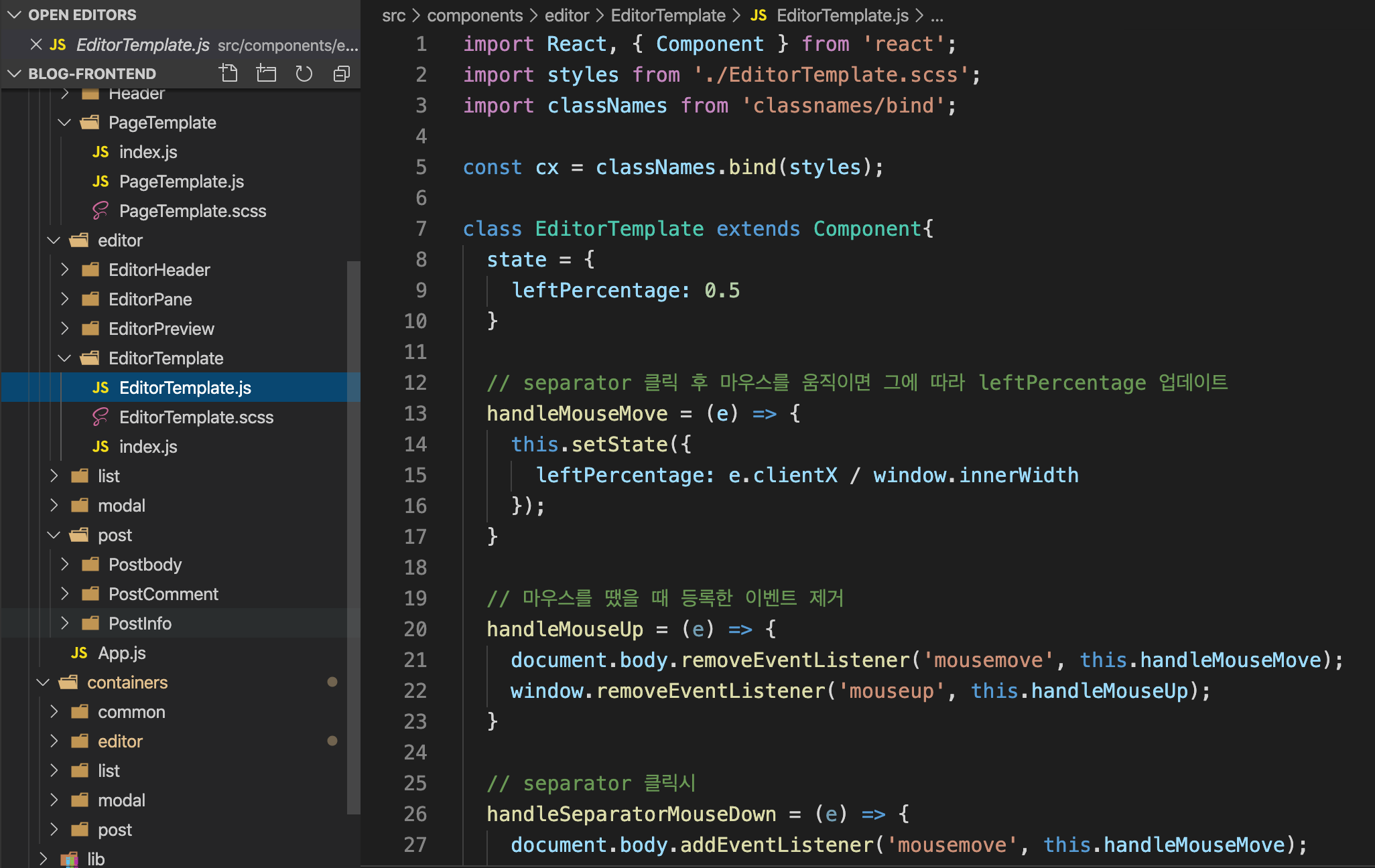The image size is (1375, 868).
Task: Click the explorer sidebar scrollbar
Action: pos(354,536)
